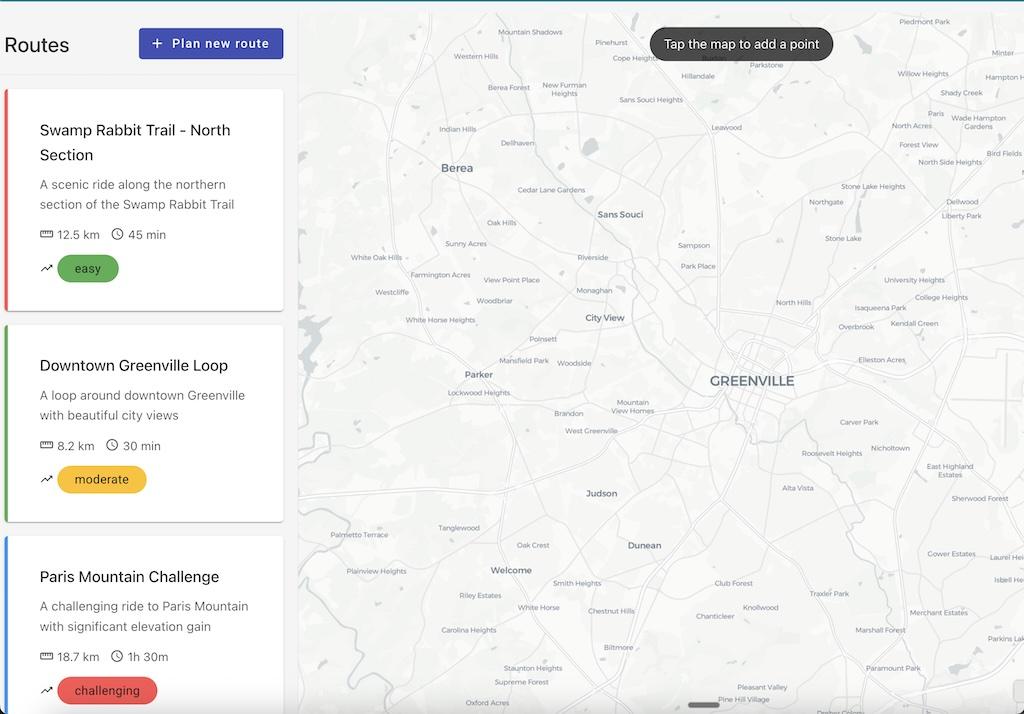The height and width of the screenshot is (714, 1024).
Task: Click the Stone Lake label on the map
Action: (x=843, y=238)
